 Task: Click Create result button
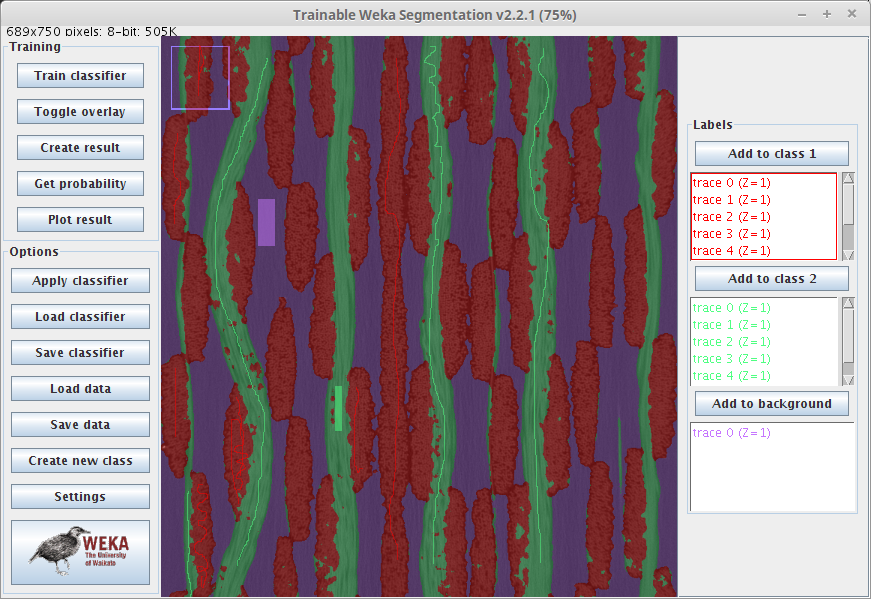coord(80,148)
